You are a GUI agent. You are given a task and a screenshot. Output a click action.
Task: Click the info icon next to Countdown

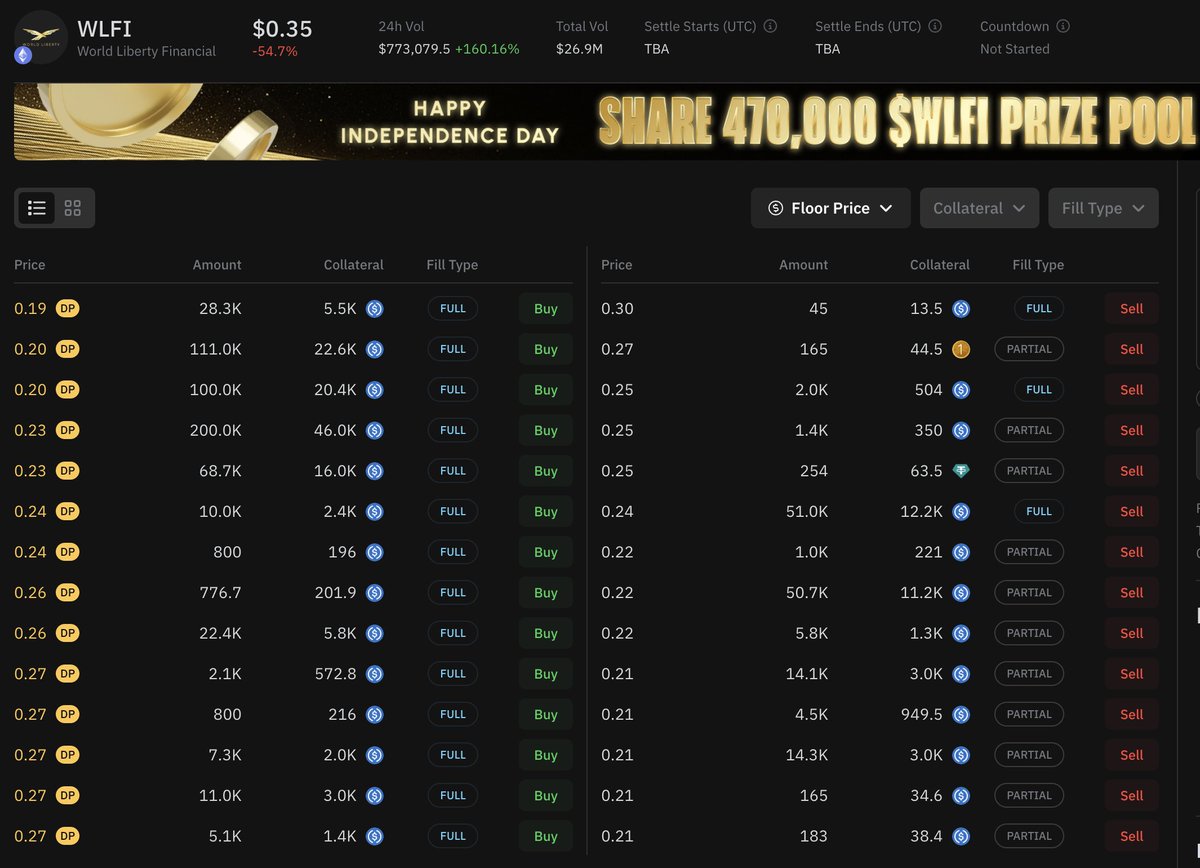pyautogui.click(x=1063, y=27)
